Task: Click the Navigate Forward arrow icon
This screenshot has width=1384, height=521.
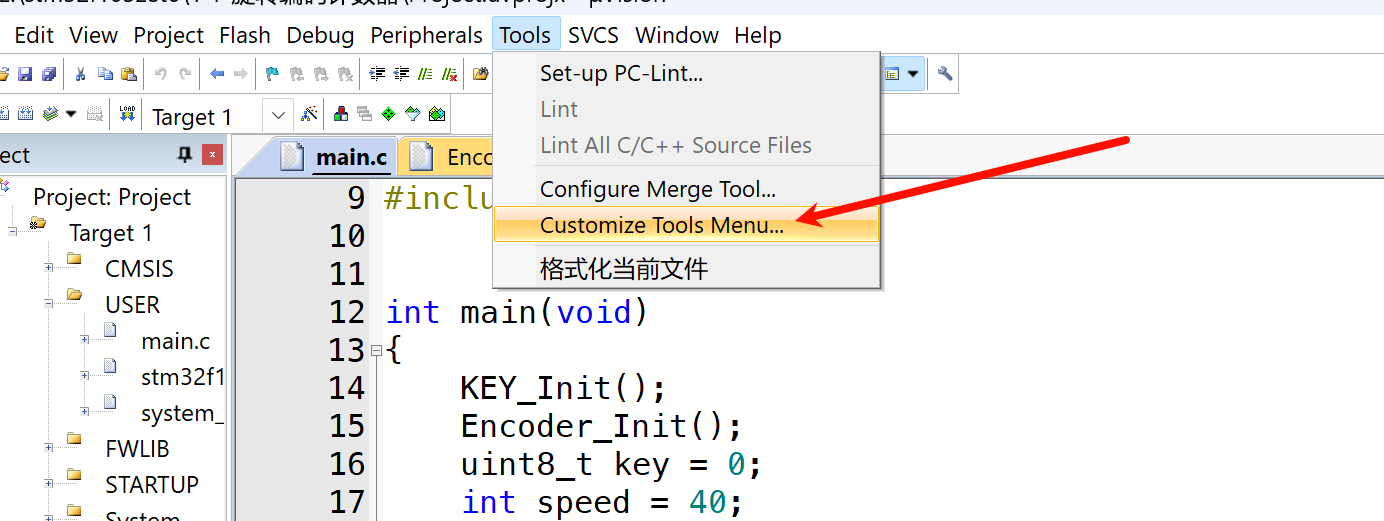Action: point(240,74)
